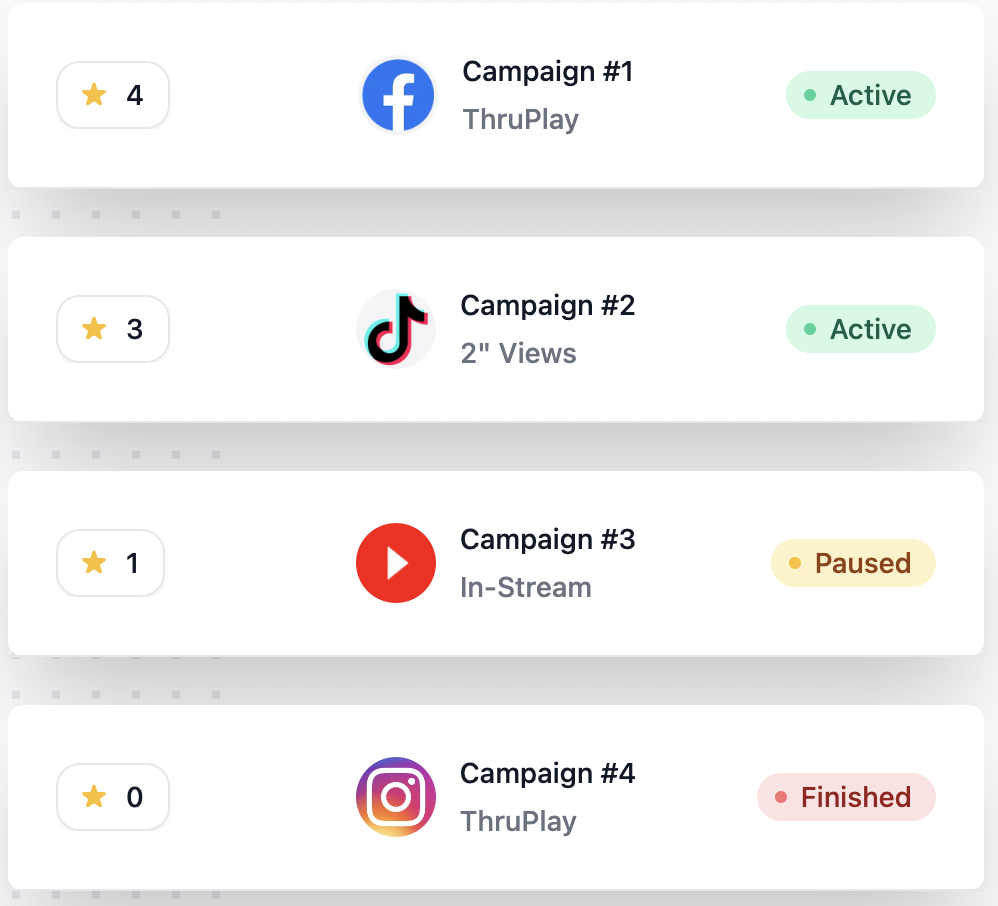Select the Finished status badge

(846, 797)
